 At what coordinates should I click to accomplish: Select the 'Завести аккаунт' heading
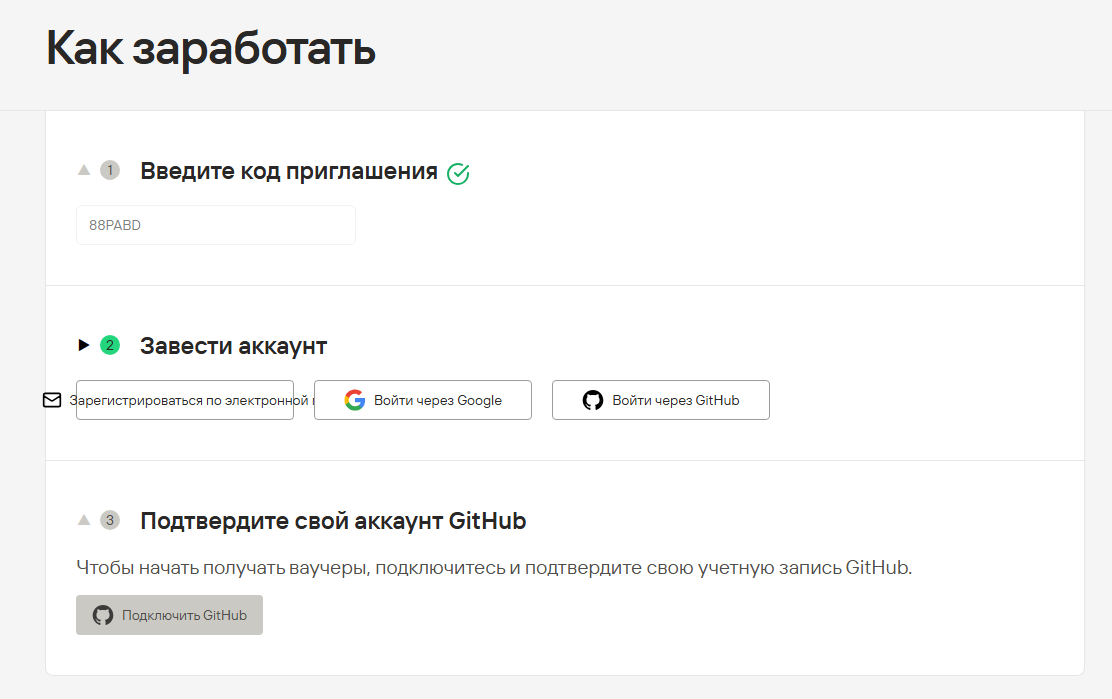[x=233, y=346]
